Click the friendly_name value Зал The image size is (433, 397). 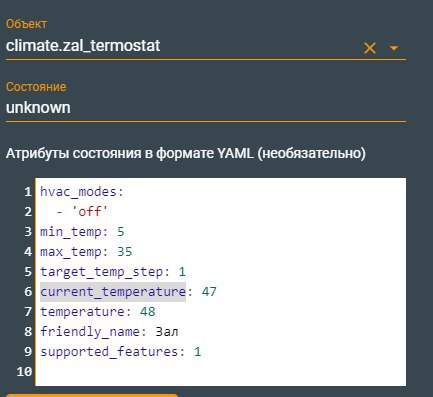[x=167, y=332]
